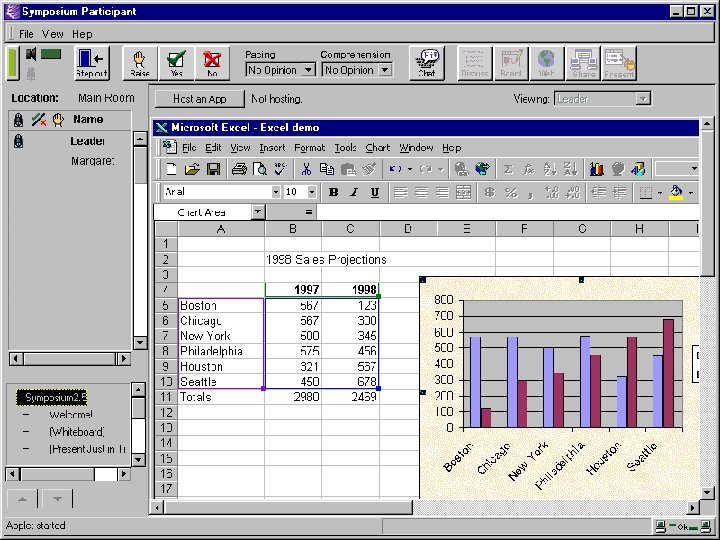
Task: Toggle align right in Excel
Action: pyautogui.click(x=442, y=192)
